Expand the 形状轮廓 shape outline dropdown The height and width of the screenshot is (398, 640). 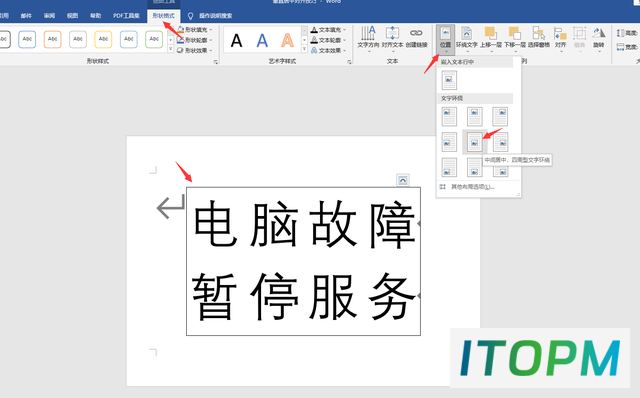pos(195,40)
